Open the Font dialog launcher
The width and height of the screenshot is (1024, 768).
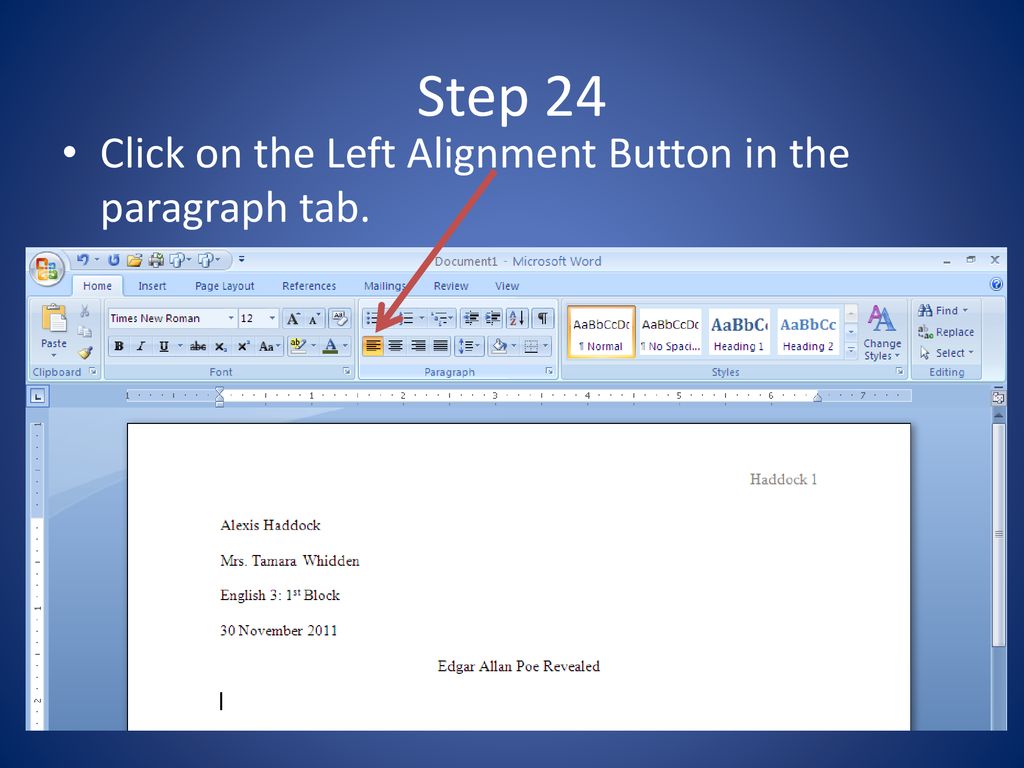347,372
